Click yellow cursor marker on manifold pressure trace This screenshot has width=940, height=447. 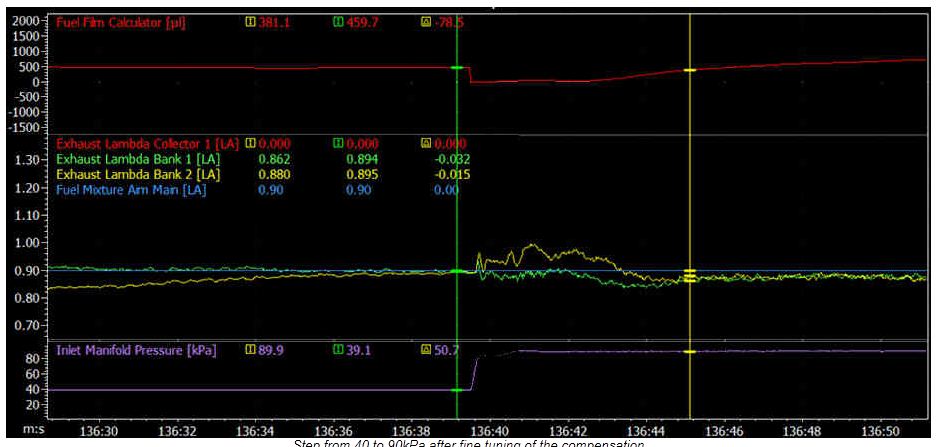click(690, 352)
